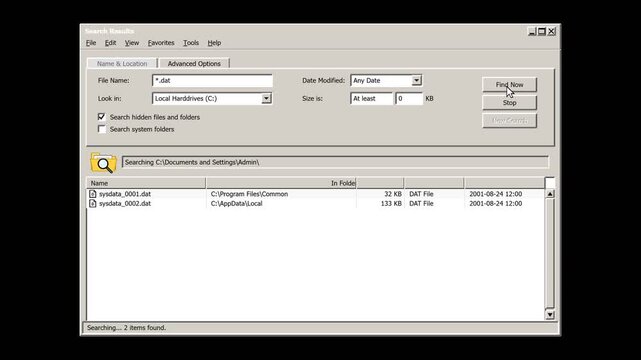
Task: Open the Favorites menu
Action: pyautogui.click(x=161, y=43)
